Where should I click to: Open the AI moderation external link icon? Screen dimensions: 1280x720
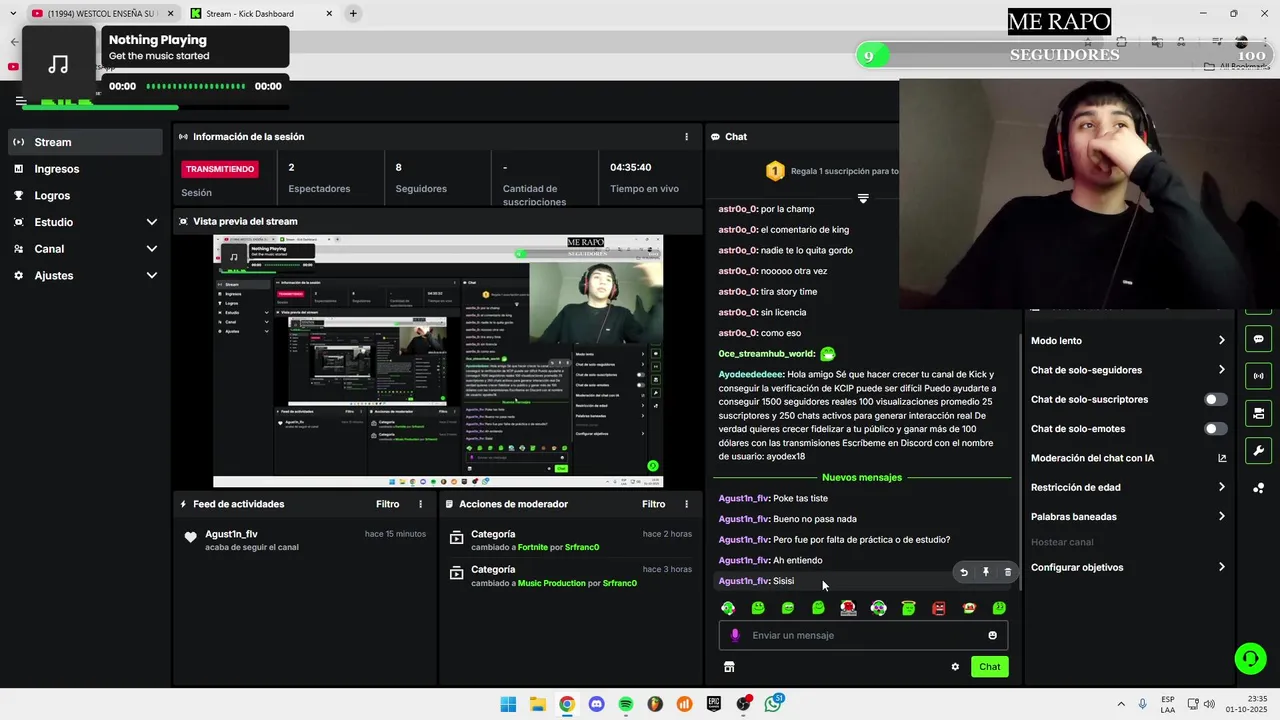click(x=1222, y=458)
